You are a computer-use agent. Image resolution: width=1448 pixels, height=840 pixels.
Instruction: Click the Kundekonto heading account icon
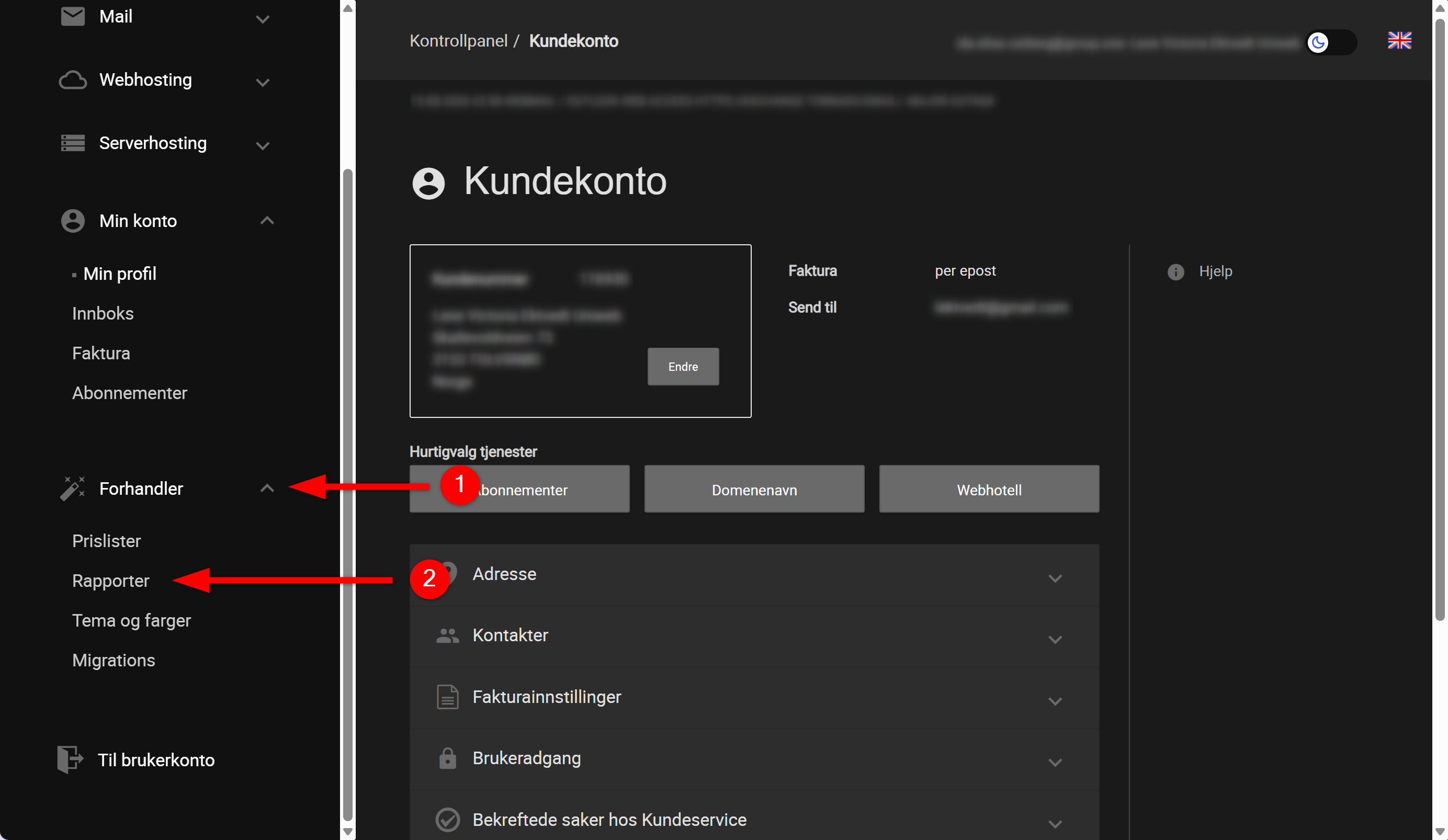pyautogui.click(x=428, y=183)
